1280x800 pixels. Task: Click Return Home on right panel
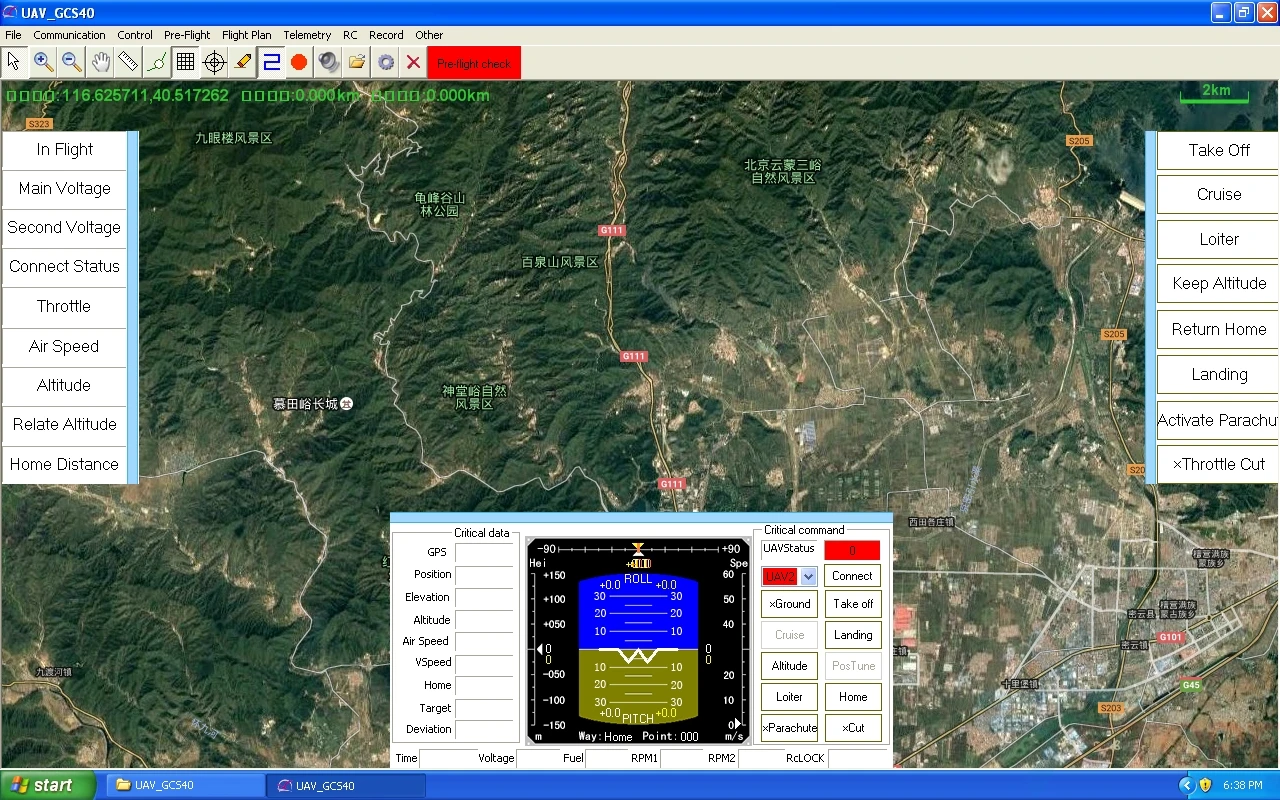(x=1218, y=329)
